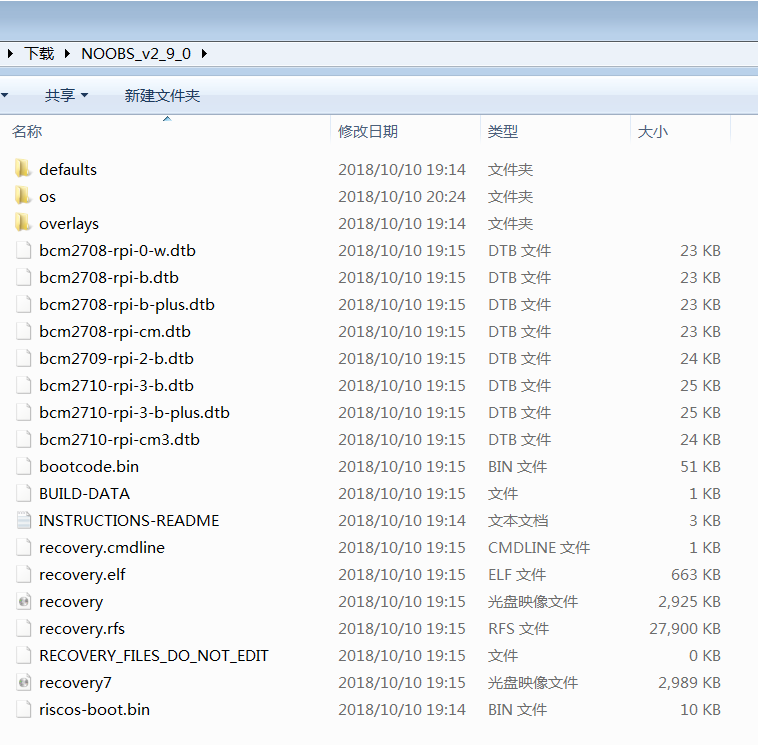Viewport: 758px width, 745px height.
Task: Click the 文本文档 type cell
Action: [x=518, y=521]
